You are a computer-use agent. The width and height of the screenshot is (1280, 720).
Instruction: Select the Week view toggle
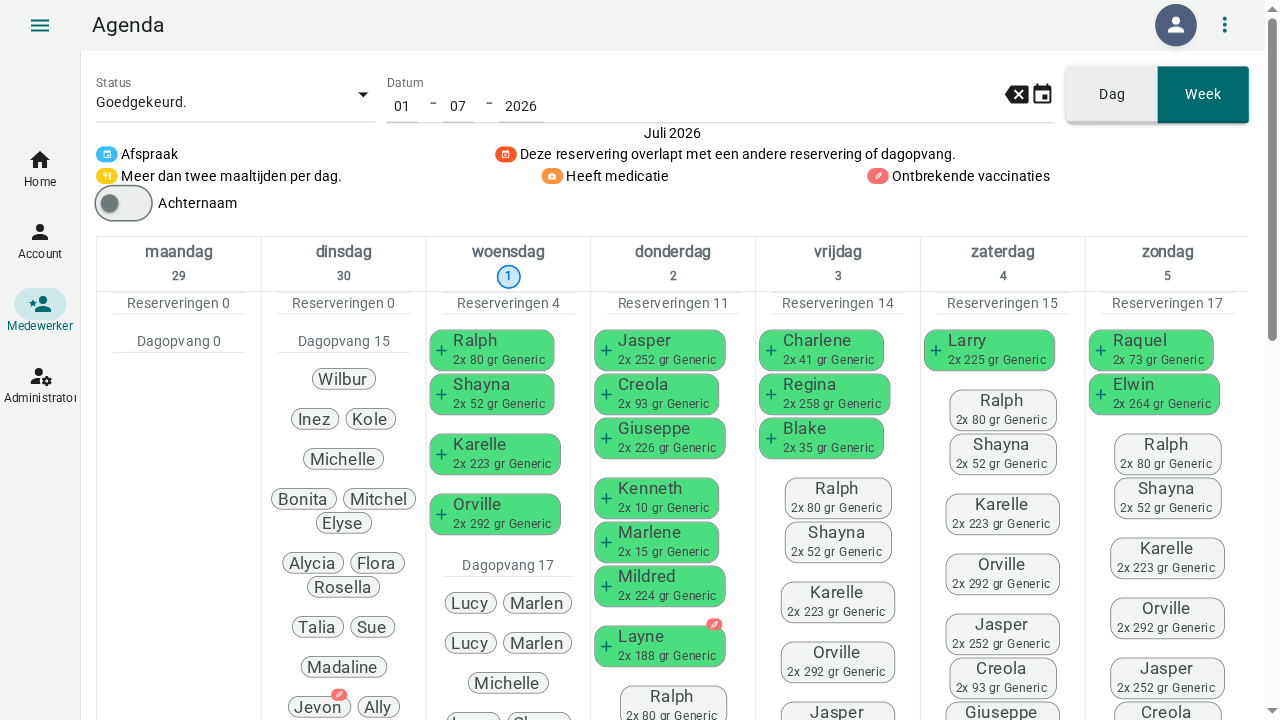pyautogui.click(x=1203, y=94)
